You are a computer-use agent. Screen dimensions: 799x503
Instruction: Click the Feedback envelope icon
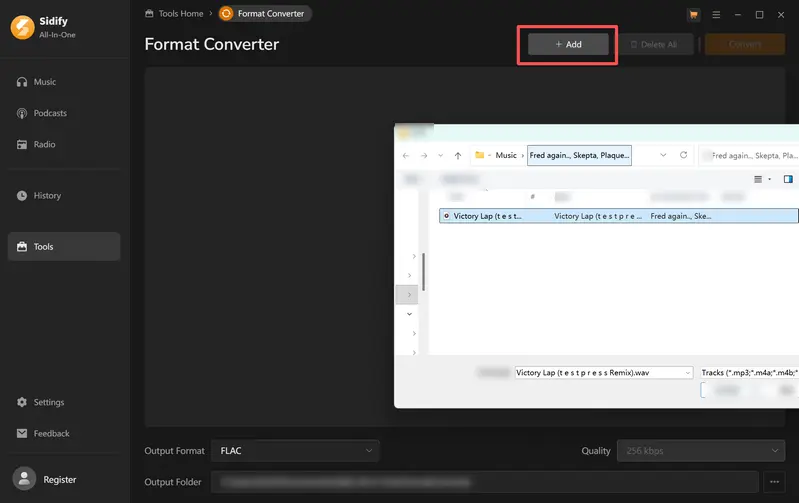(x=22, y=434)
